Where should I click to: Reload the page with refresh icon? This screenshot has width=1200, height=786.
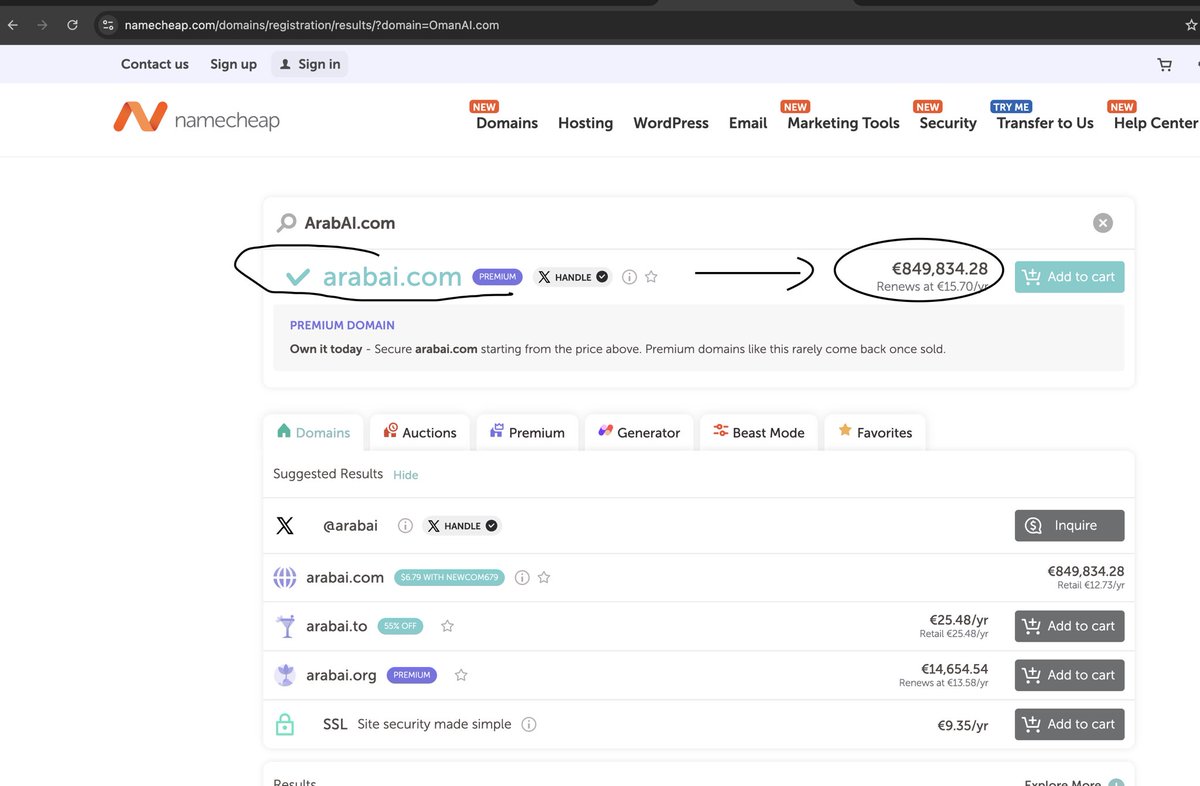click(x=72, y=25)
